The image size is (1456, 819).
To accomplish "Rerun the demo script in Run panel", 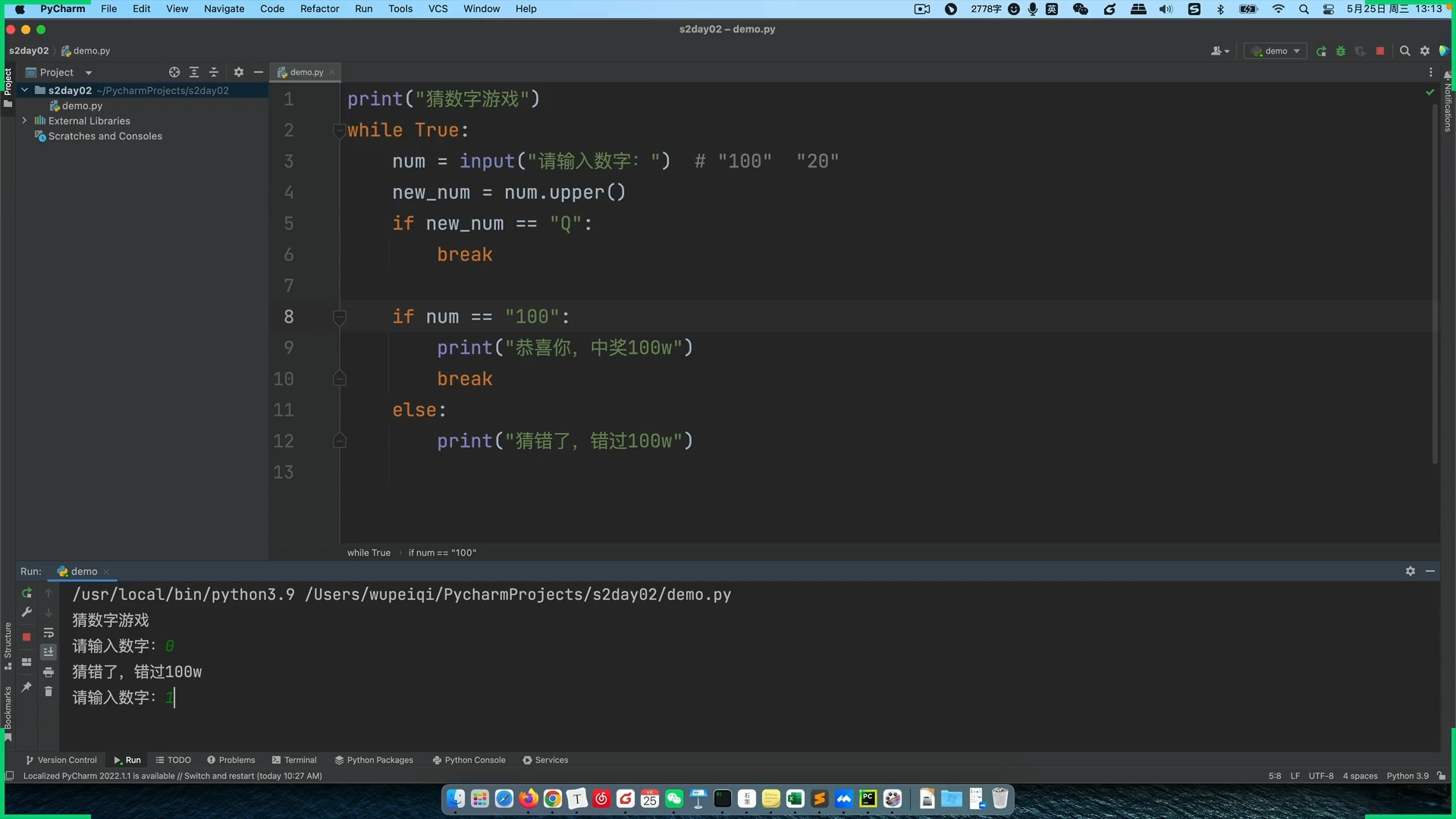I will click(27, 593).
